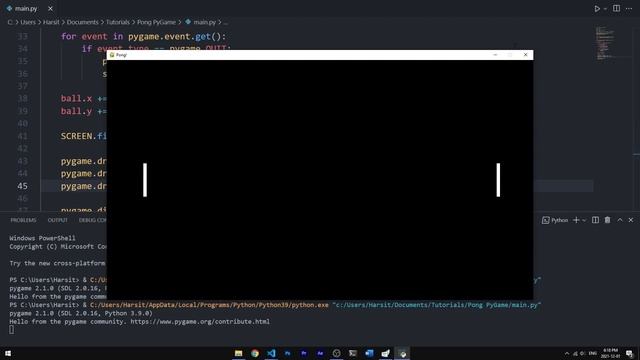Open the taskbar clock and date
Screen dimensions: 640x360
[610, 353]
